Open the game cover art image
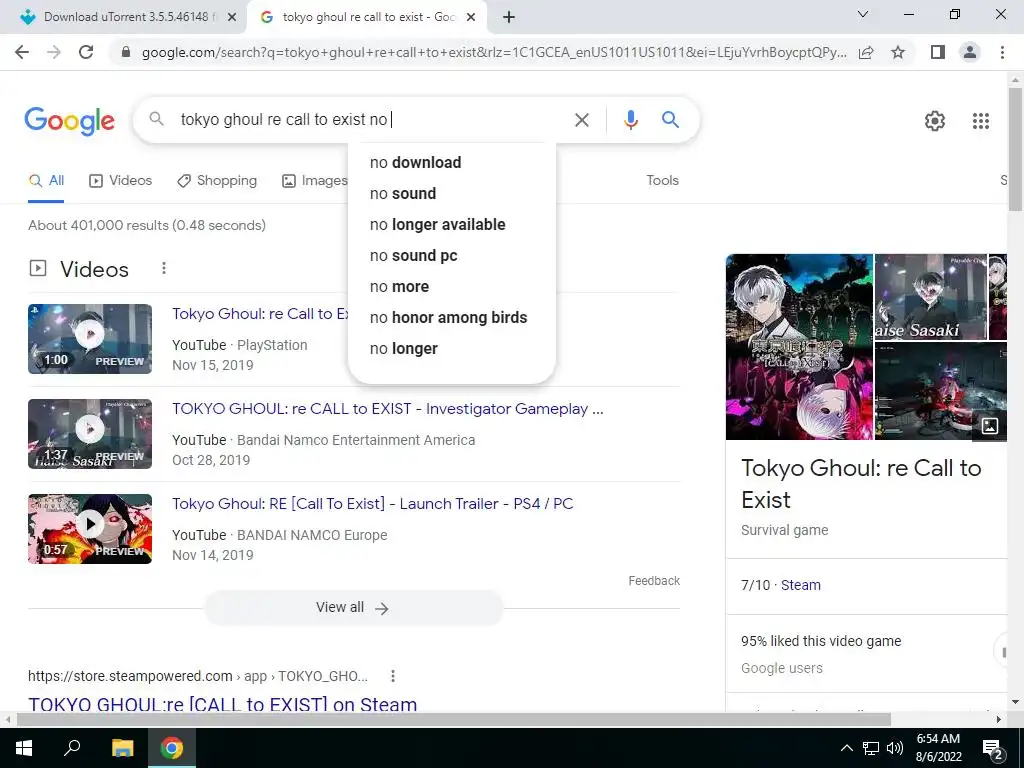This screenshot has height=768, width=1024. coord(799,347)
